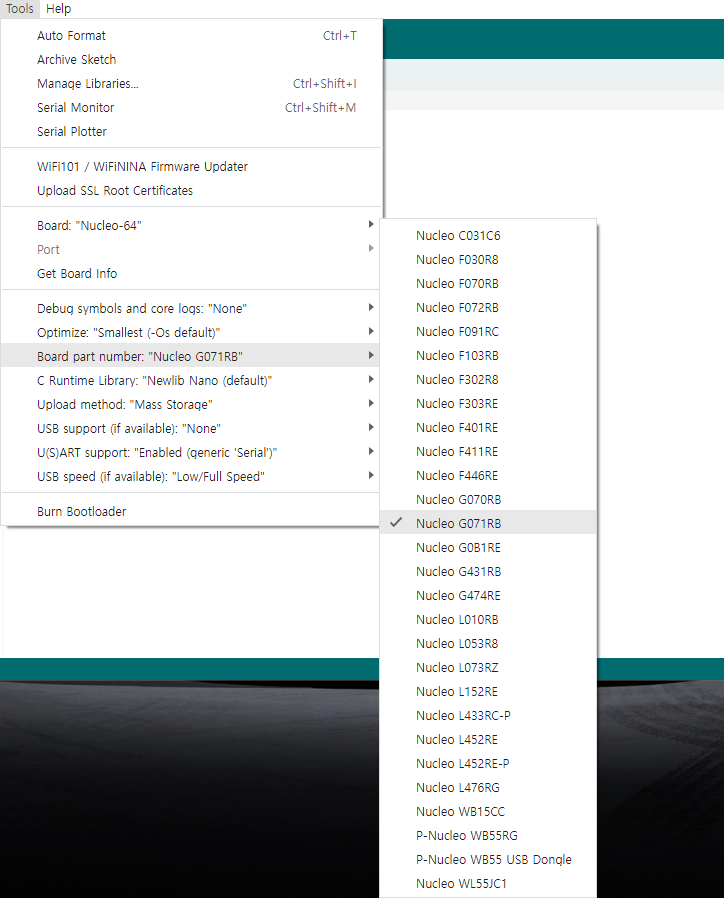Select Nucleo F070RB board
This screenshot has height=898, width=724.
pyautogui.click(x=488, y=284)
